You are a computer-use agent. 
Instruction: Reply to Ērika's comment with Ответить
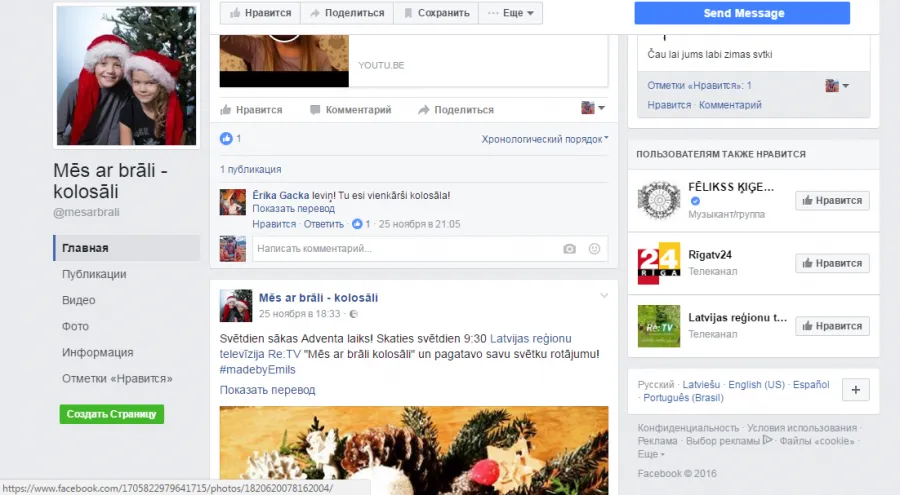pos(324,224)
